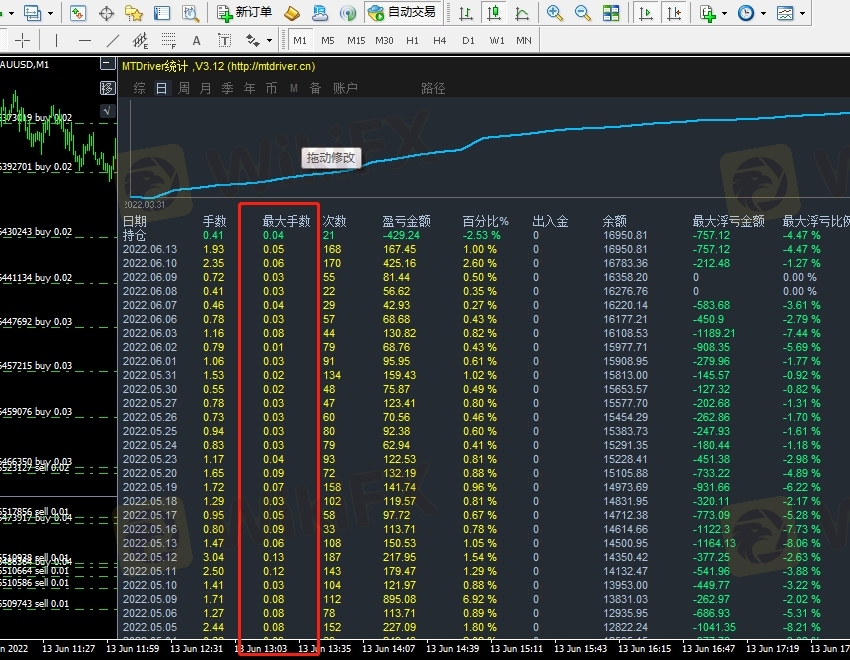Tile chart windows icon
This screenshot has height=660, width=850.
609,13
